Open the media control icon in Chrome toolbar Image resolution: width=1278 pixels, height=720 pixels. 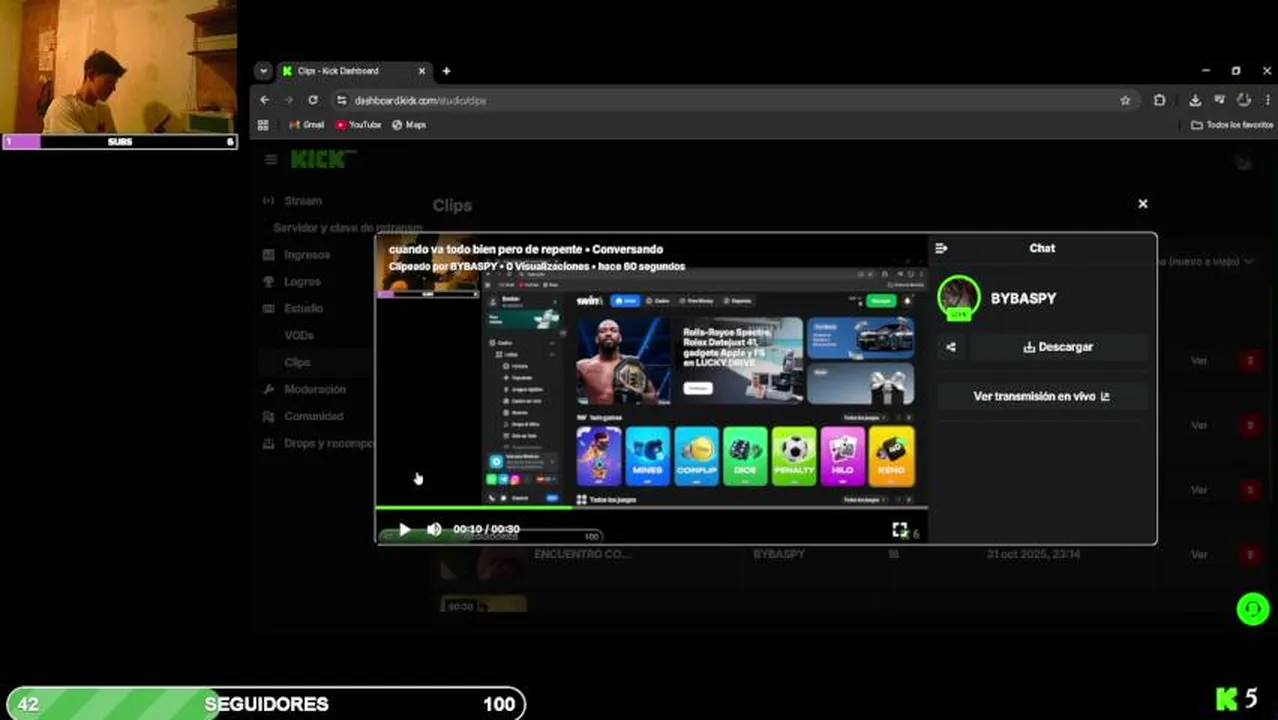[x=1219, y=100]
